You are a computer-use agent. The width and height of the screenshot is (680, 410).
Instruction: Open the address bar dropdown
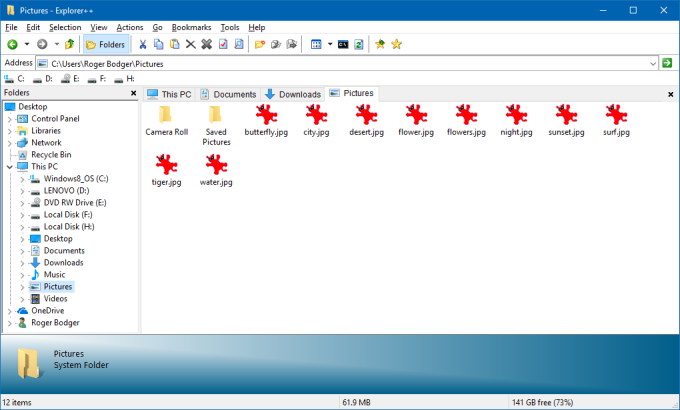653,64
